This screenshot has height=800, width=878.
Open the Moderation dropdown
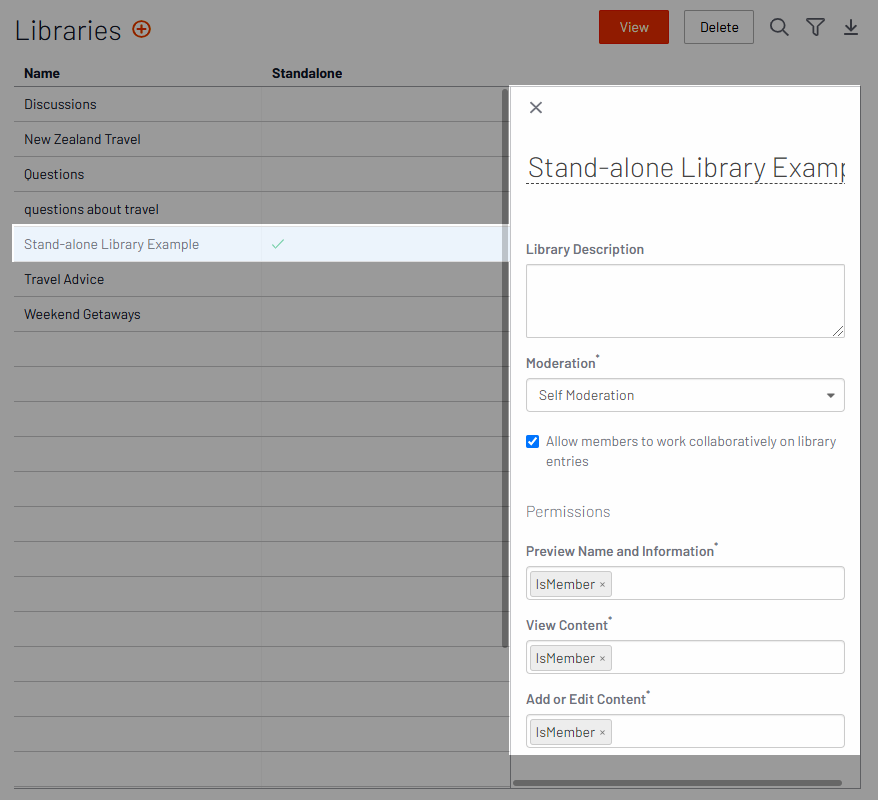pos(685,395)
